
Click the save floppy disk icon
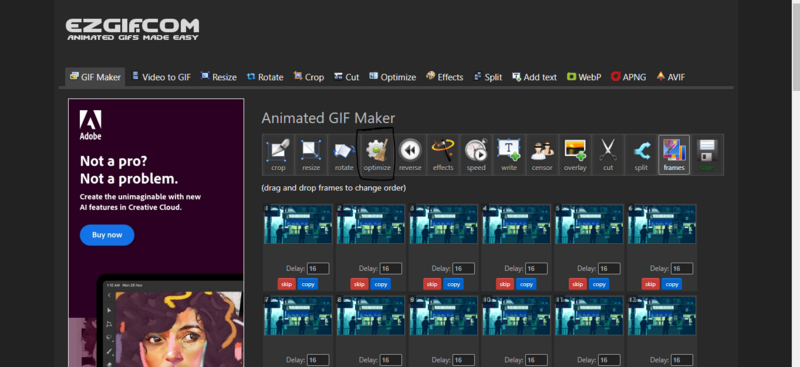click(x=707, y=155)
